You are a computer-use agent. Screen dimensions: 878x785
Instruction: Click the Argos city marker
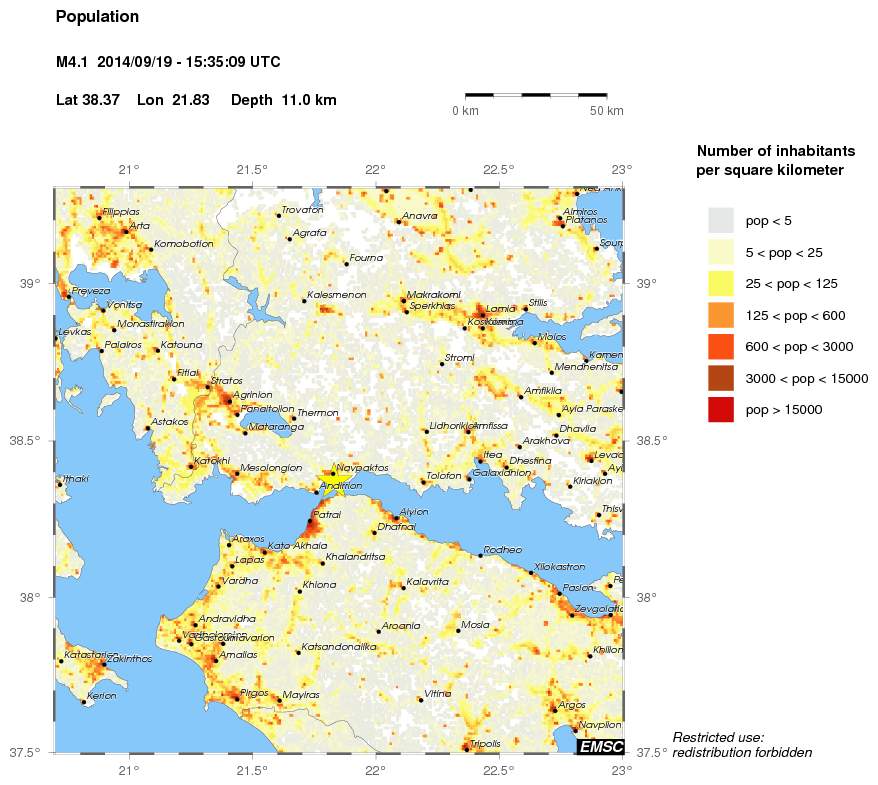click(554, 710)
